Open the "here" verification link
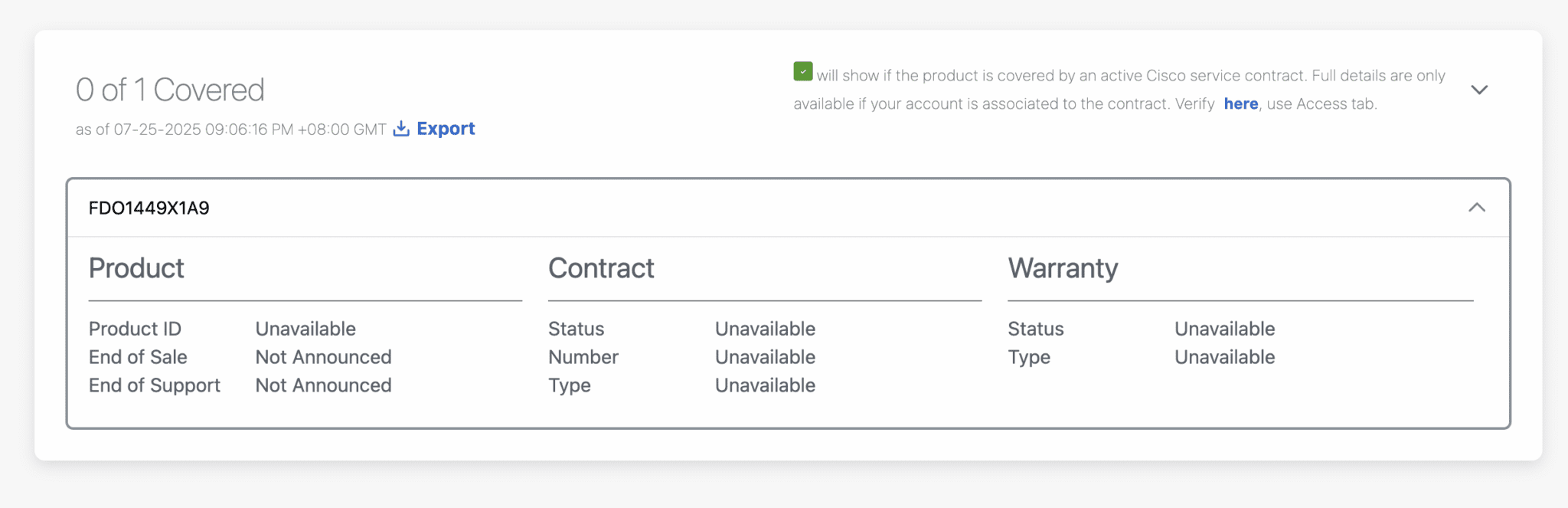 pos(1240,103)
